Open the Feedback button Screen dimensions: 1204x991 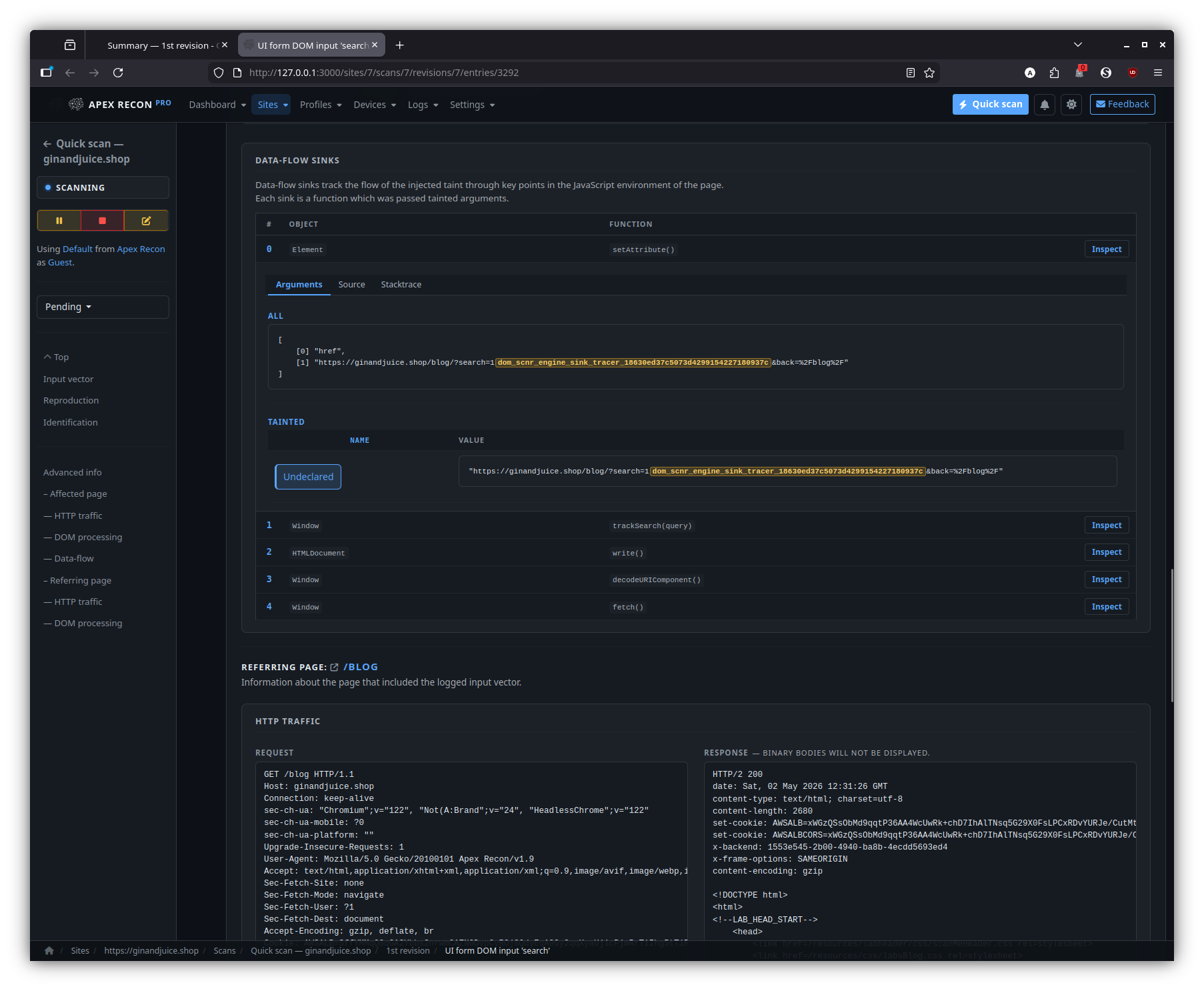tap(1122, 105)
